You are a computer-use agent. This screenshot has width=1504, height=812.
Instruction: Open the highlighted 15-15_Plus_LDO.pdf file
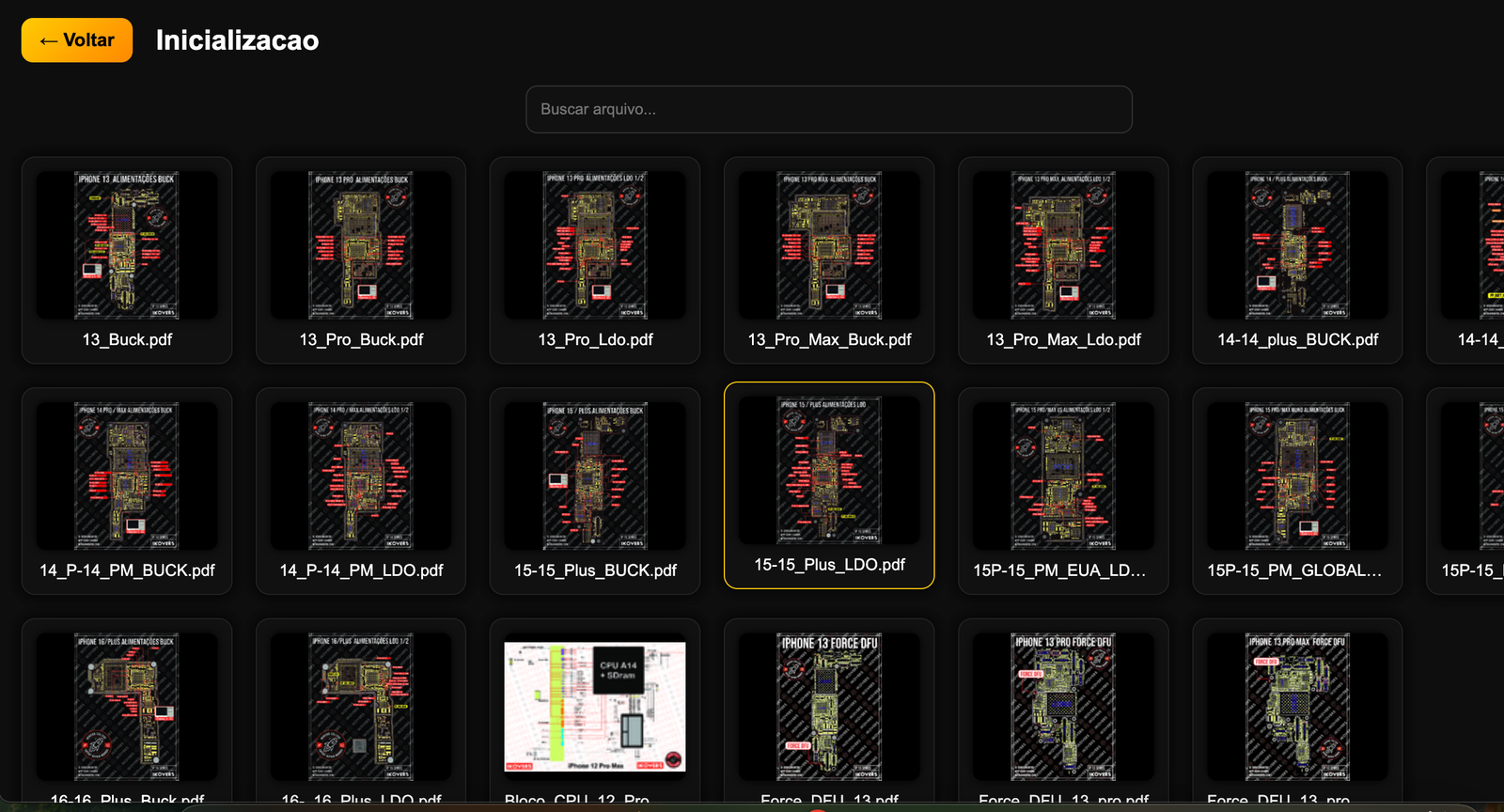(829, 485)
